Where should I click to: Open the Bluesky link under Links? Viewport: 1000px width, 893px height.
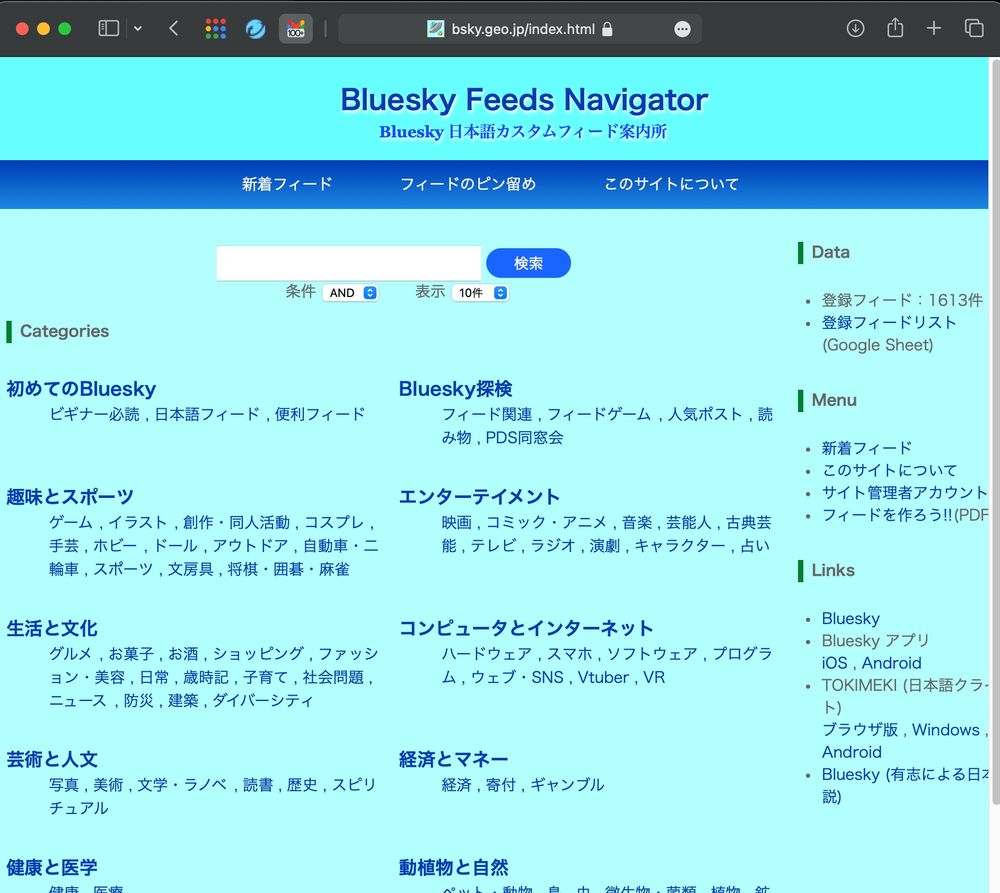click(x=851, y=619)
